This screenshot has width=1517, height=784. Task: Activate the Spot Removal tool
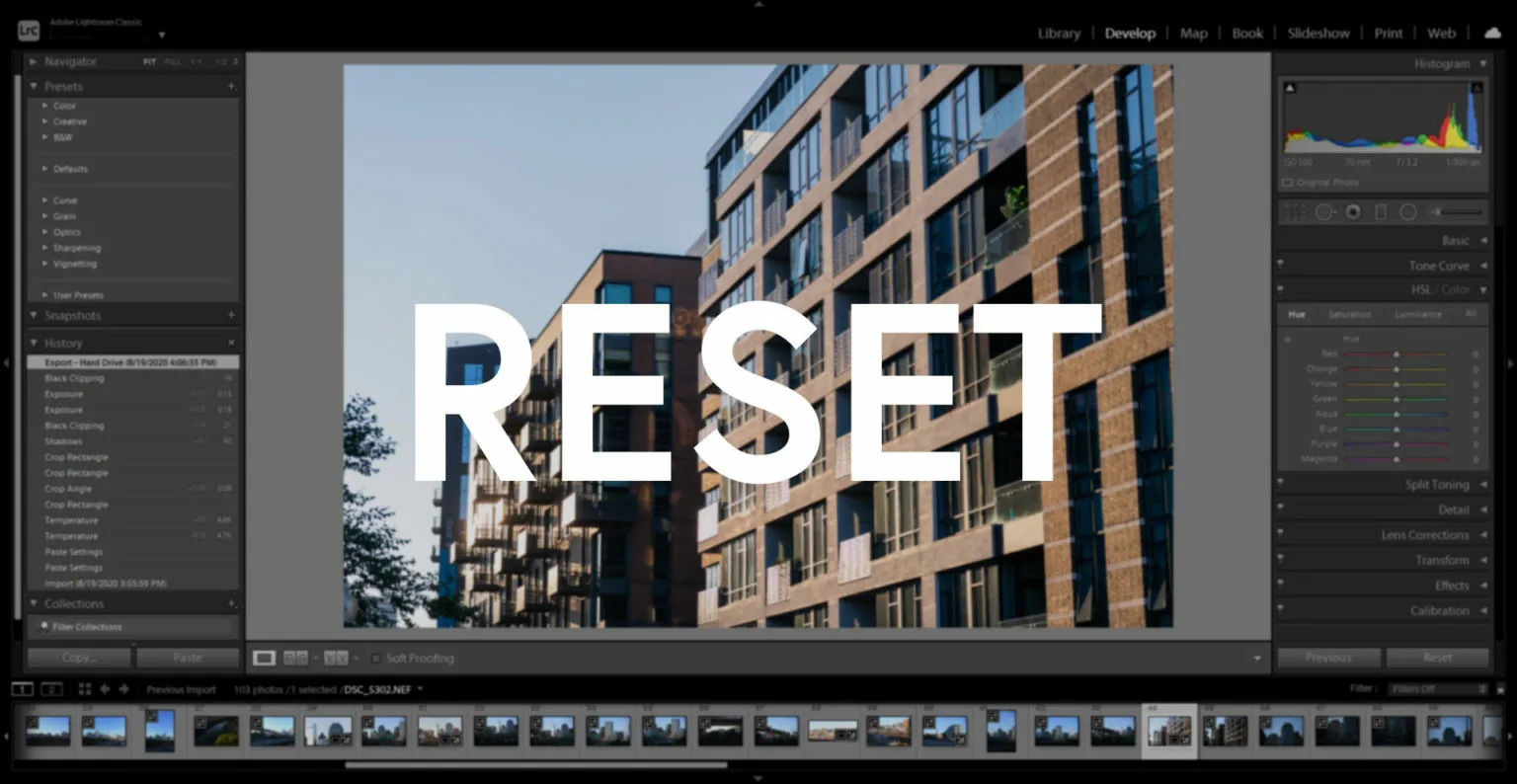(1324, 212)
